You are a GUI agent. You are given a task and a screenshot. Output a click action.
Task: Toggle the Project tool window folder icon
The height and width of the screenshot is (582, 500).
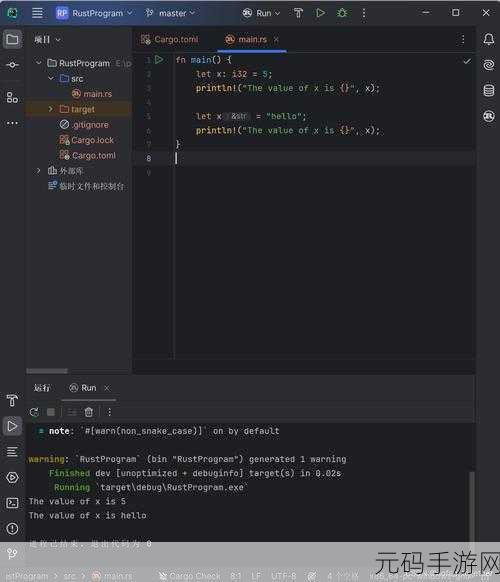[x=12, y=39]
